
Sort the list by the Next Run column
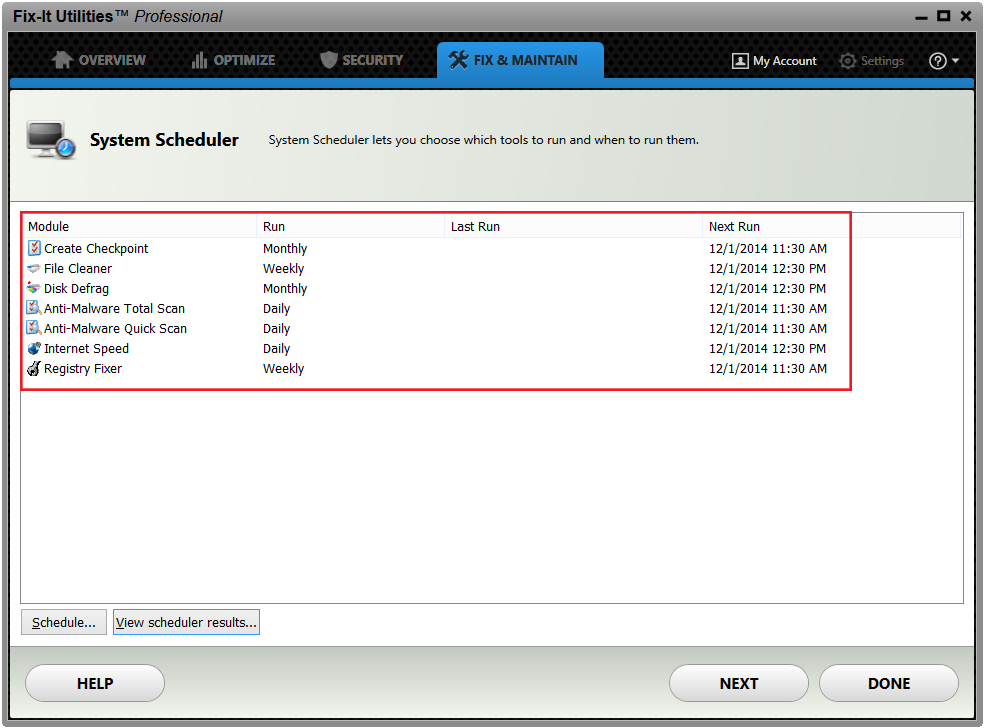click(x=733, y=226)
